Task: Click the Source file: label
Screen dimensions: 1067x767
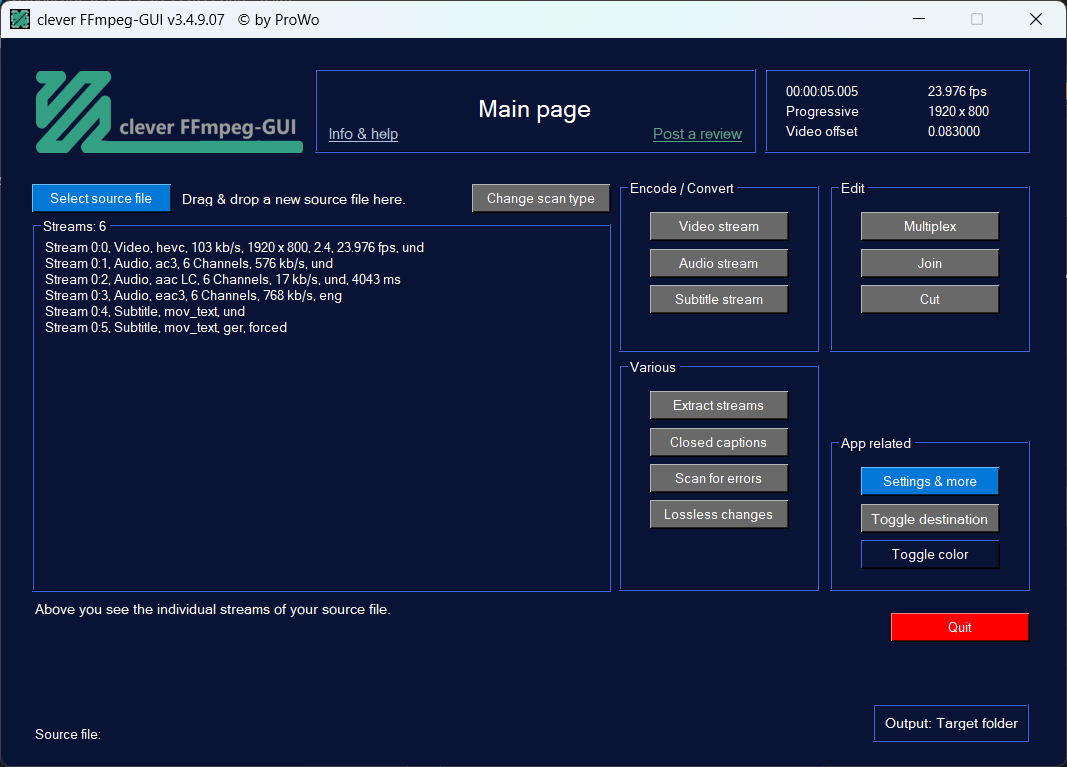Action: click(x=67, y=734)
